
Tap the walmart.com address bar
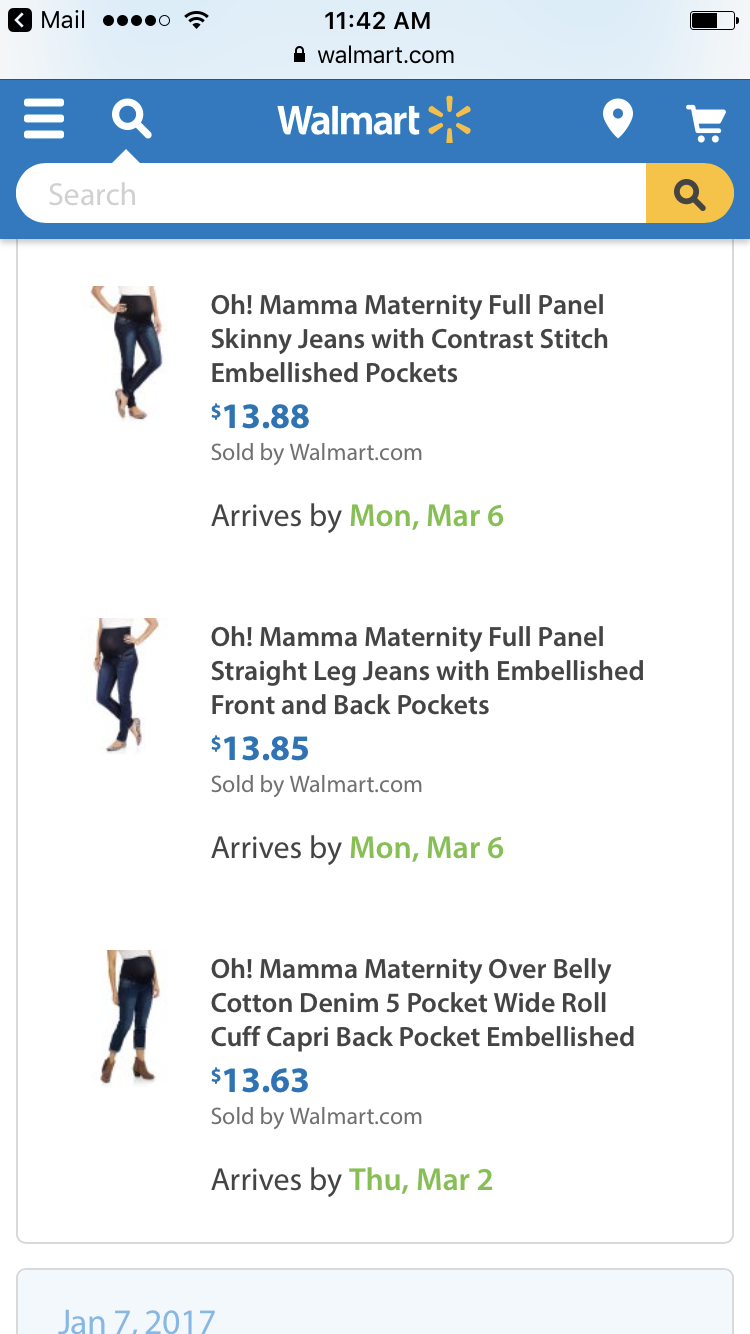point(375,55)
